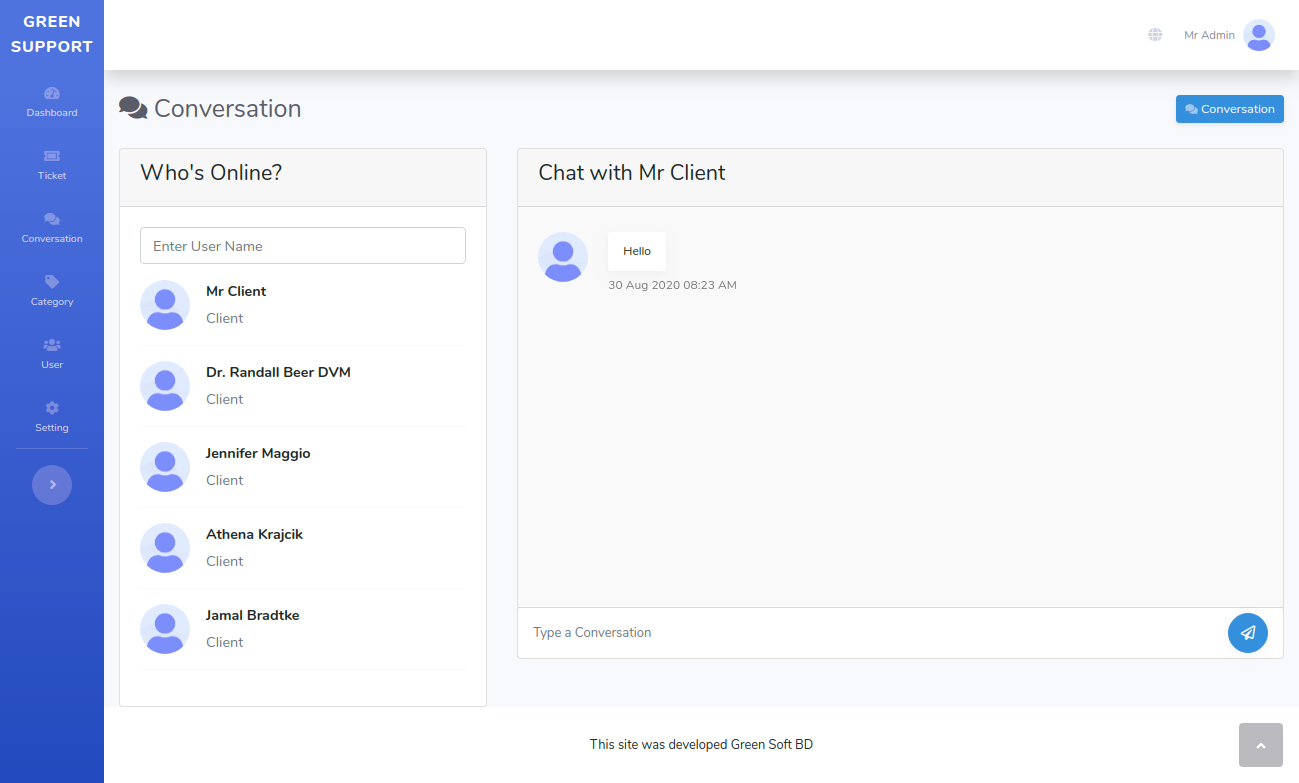This screenshot has height=783, width=1299.
Task: Click the blue Conversation button
Action: pos(1229,109)
